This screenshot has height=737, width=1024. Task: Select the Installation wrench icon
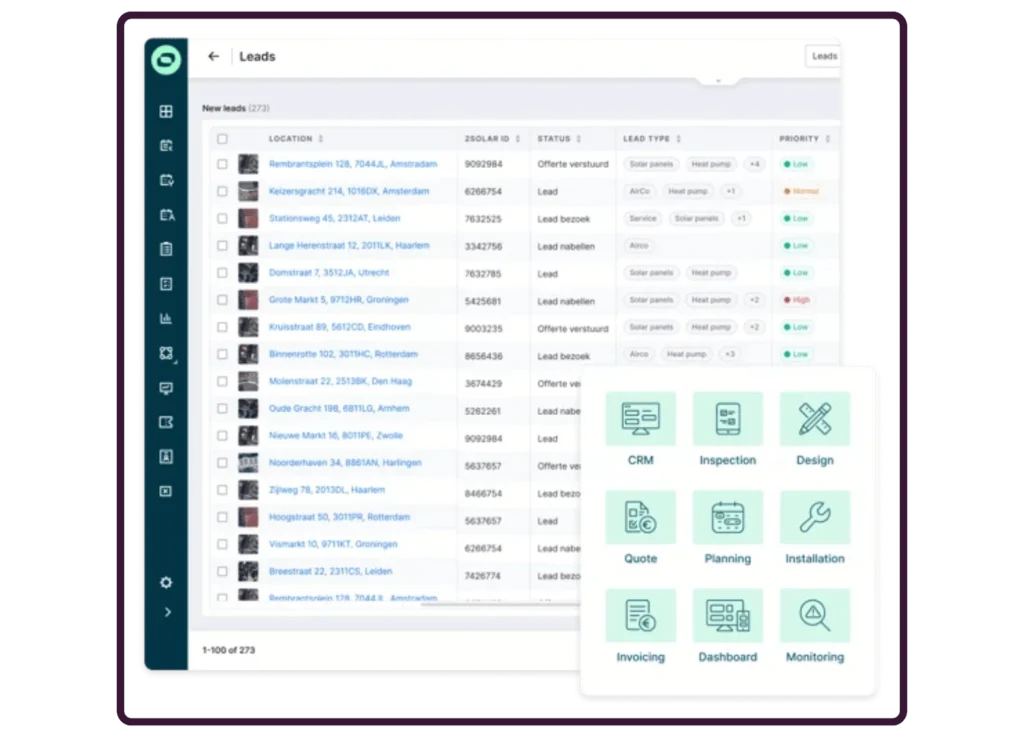pos(814,517)
